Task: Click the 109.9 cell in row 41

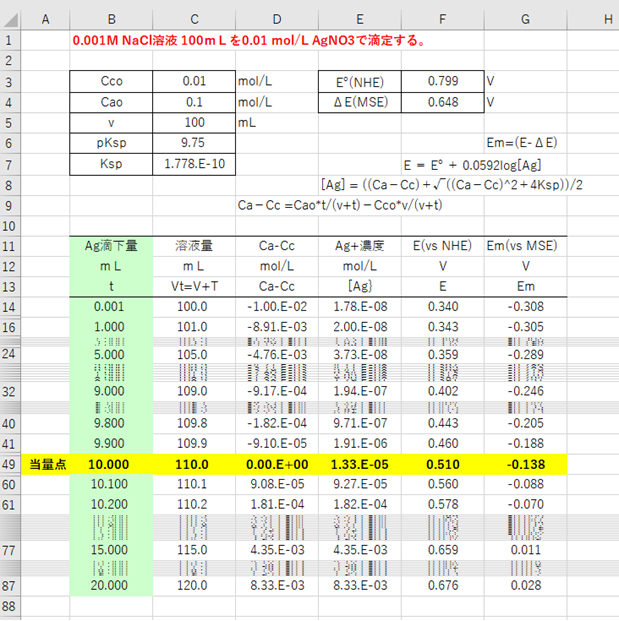Action: [x=194, y=443]
